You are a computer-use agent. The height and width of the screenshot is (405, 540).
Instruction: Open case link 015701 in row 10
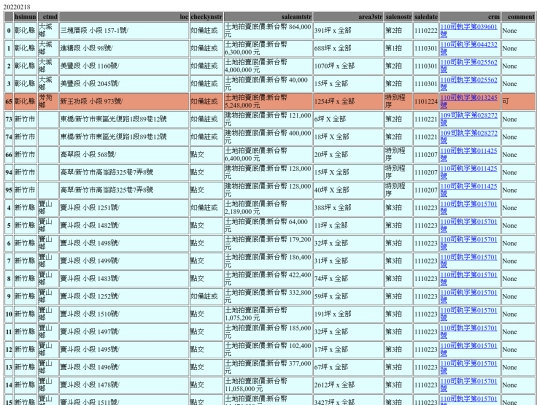(x=469, y=314)
